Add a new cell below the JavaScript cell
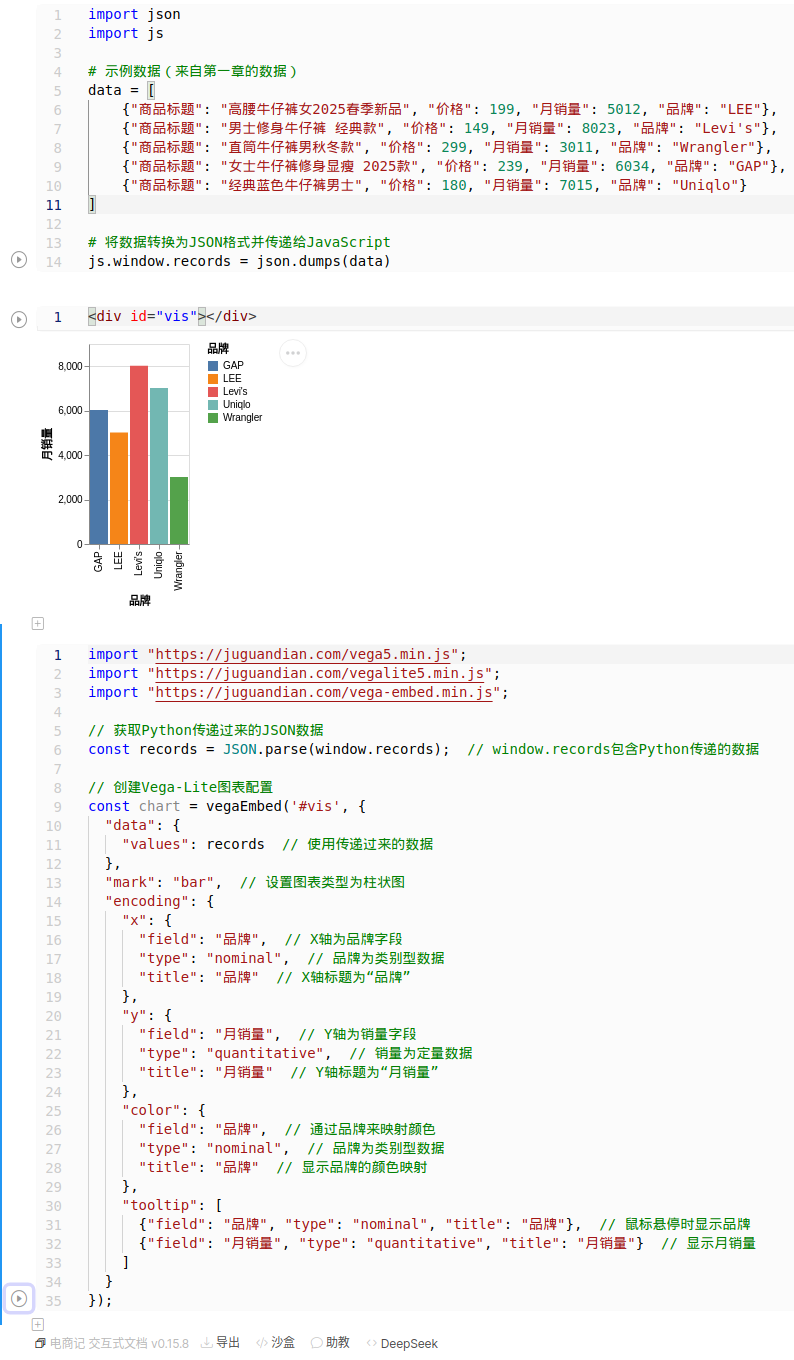 pos(38,1325)
